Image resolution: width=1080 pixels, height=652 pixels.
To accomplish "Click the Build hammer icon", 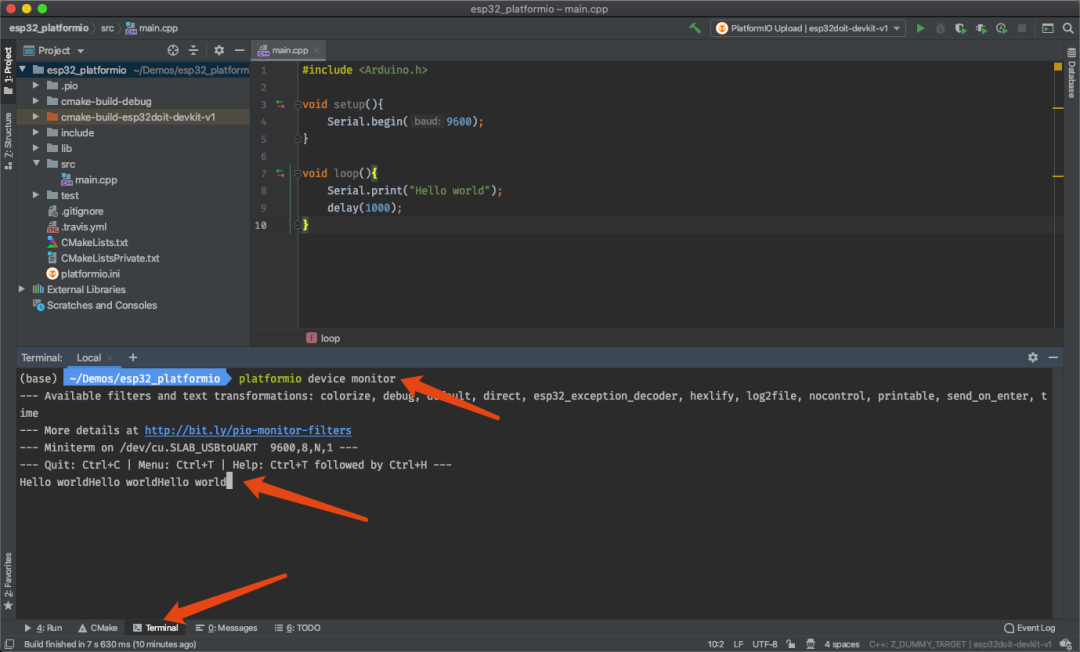I will point(695,29).
